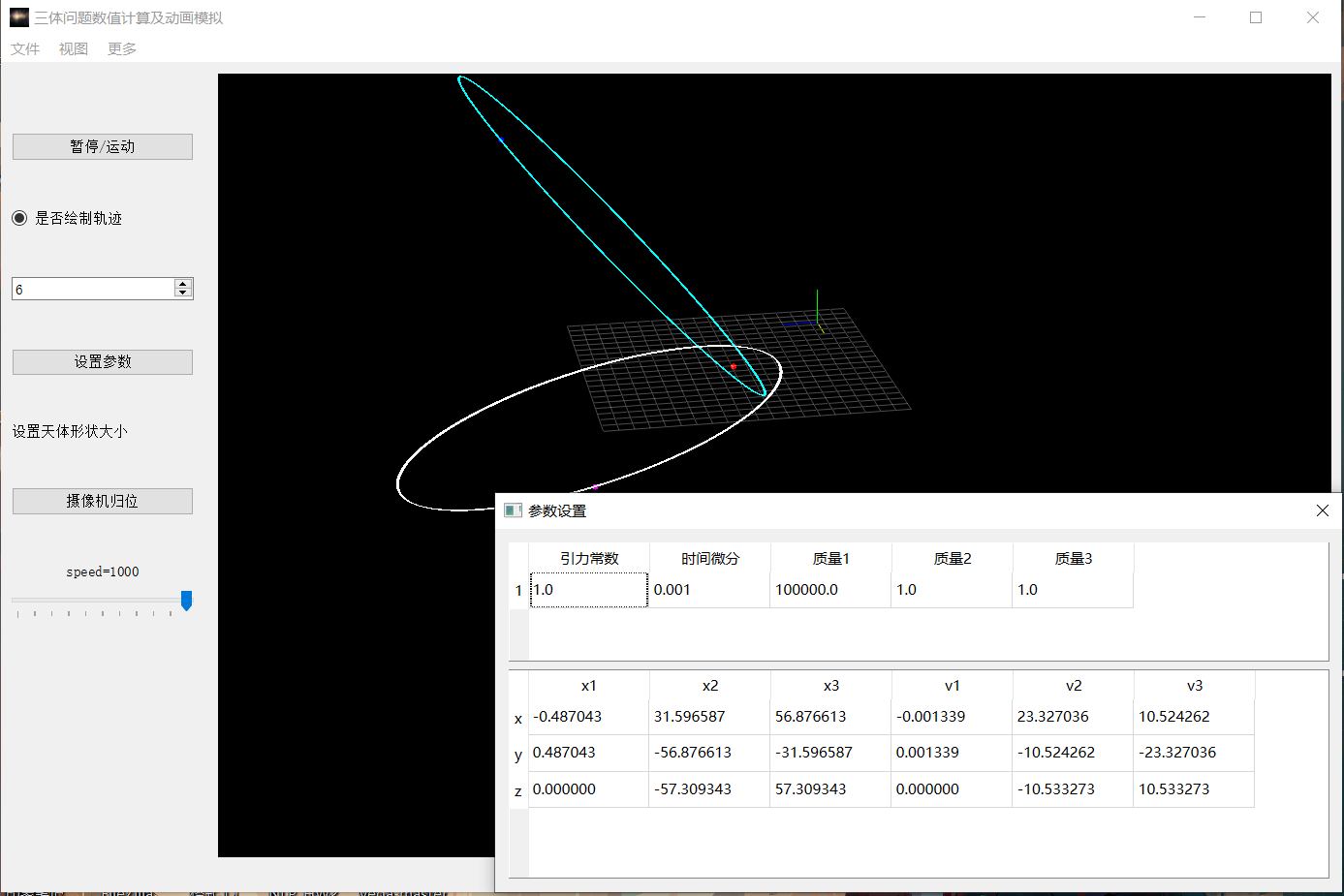Click the 参数设置 dialog window icon
Image resolution: width=1344 pixels, height=896 pixels.
(x=514, y=510)
